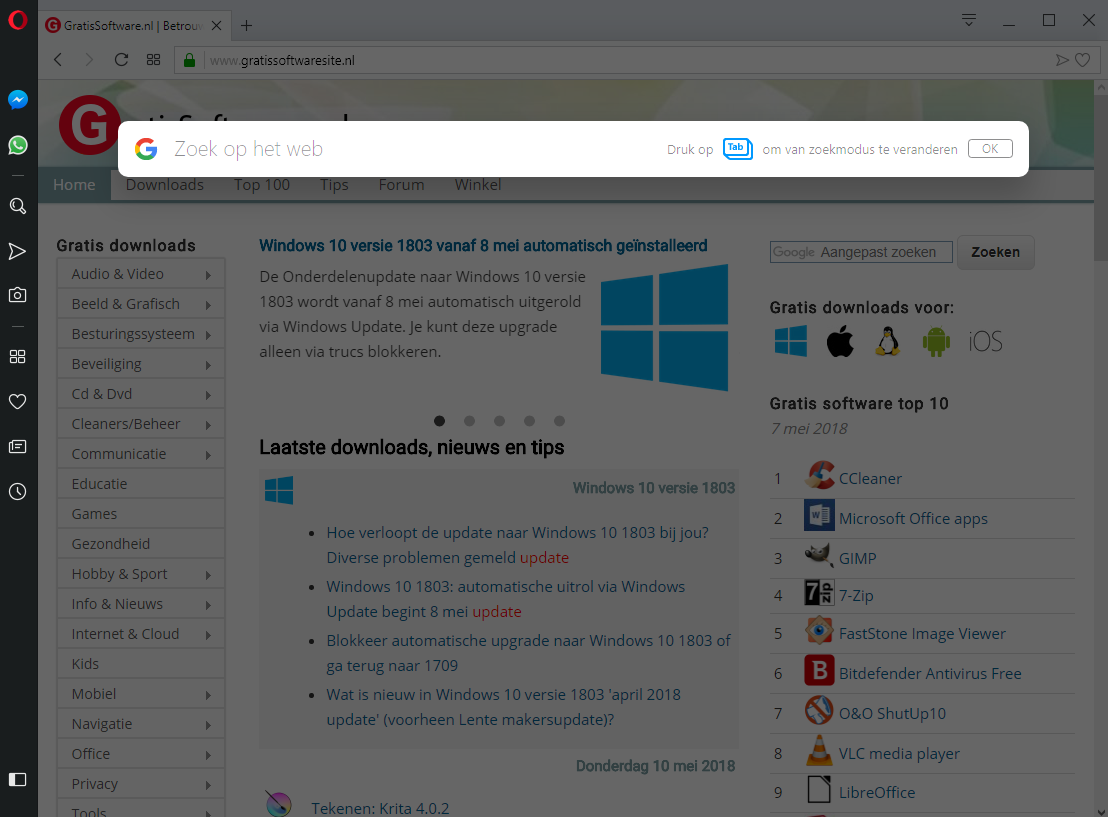This screenshot has height=817, width=1108.
Task: Open personal news icon in sidebar
Action: tap(17, 447)
